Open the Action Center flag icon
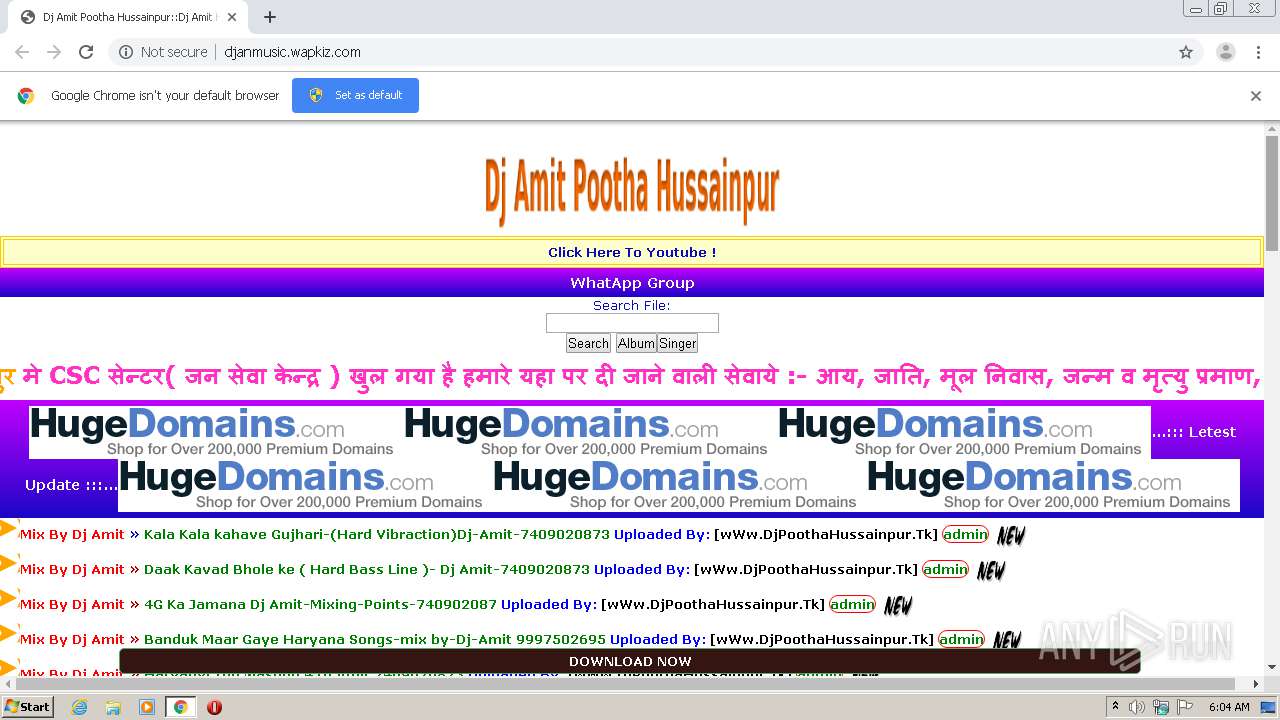The width and height of the screenshot is (1280, 720). click(x=1183, y=707)
